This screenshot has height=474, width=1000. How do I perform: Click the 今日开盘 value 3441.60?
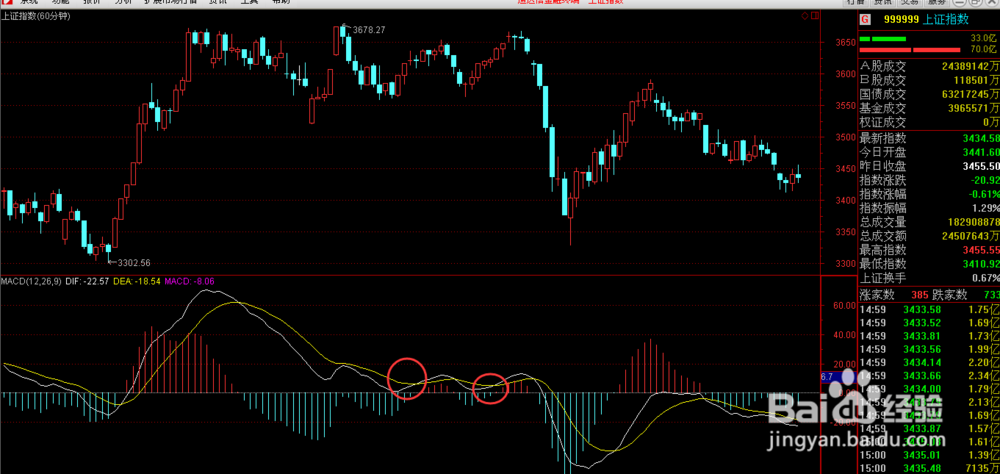point(983,152)
